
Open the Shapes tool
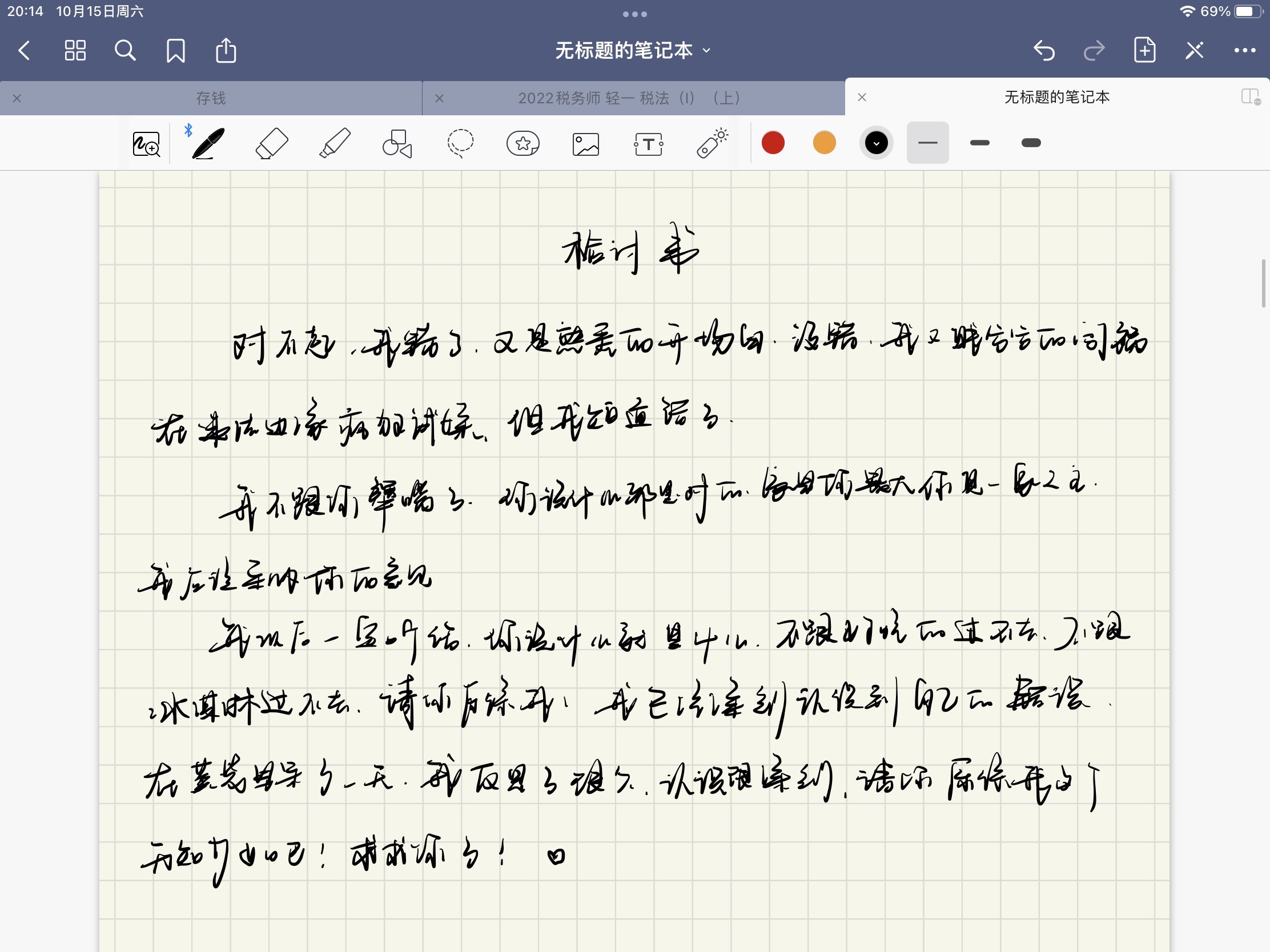click(397, 143)
